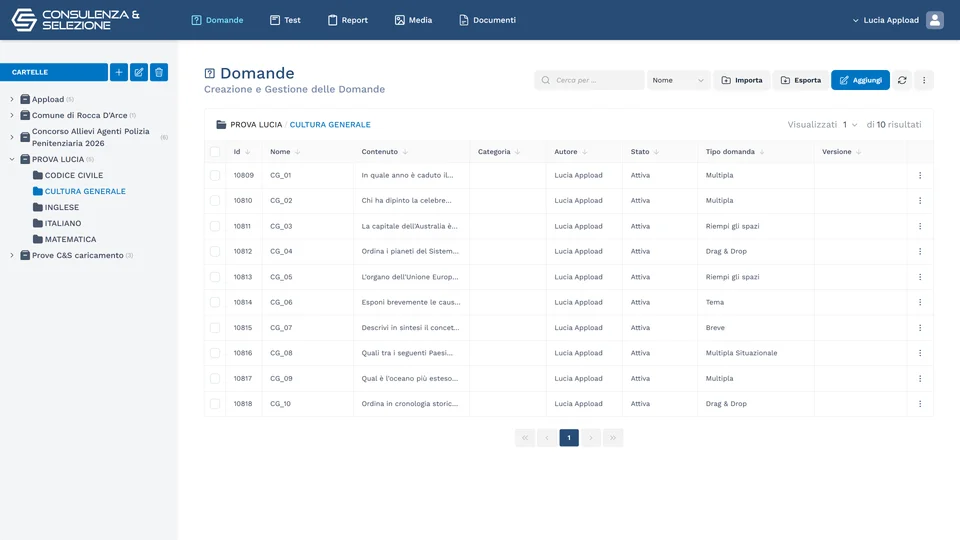
Task: Go to next page arrow
Action: tap(591, 438)
